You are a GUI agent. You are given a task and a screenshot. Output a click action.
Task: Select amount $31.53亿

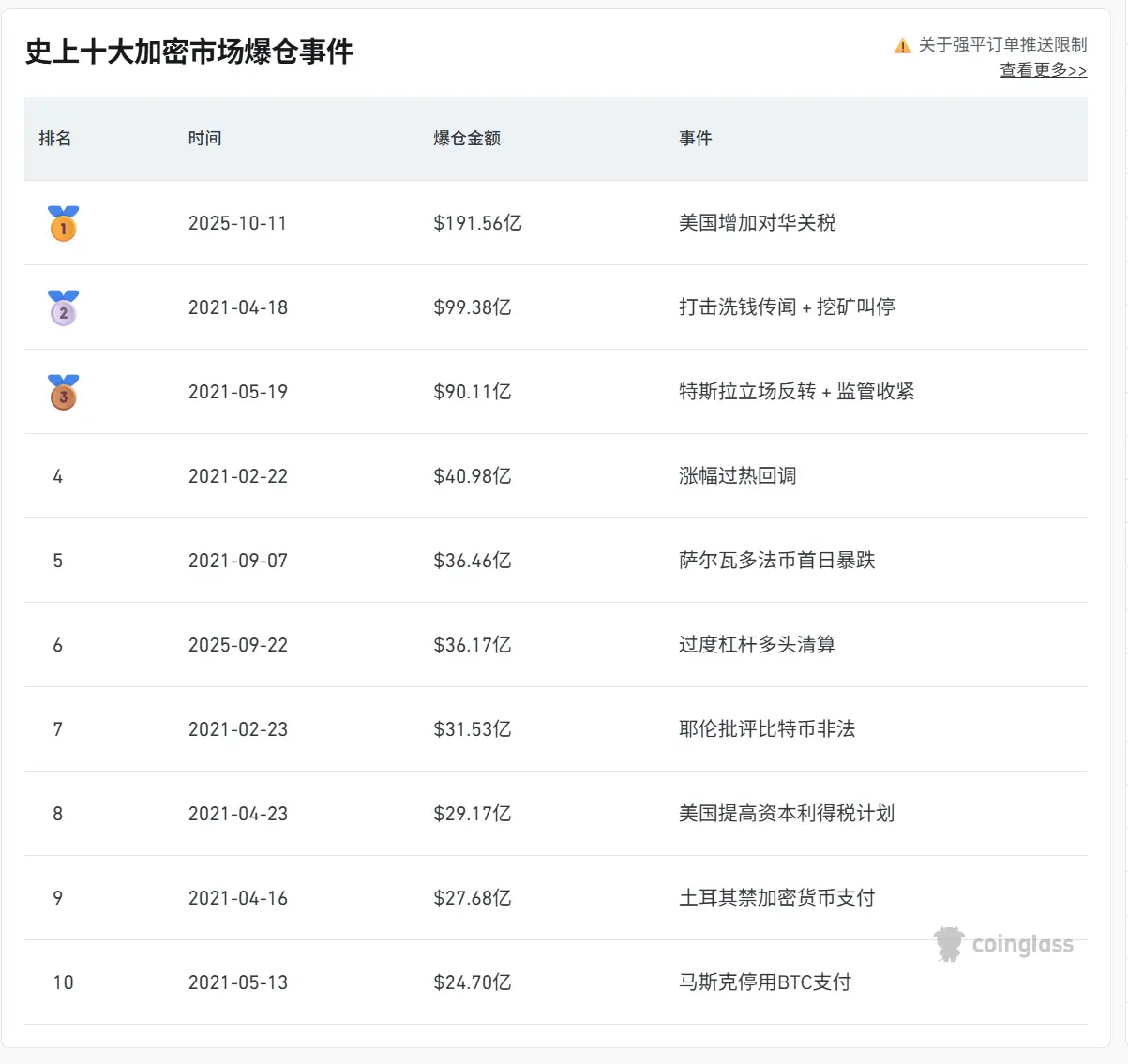click(473, 729)
